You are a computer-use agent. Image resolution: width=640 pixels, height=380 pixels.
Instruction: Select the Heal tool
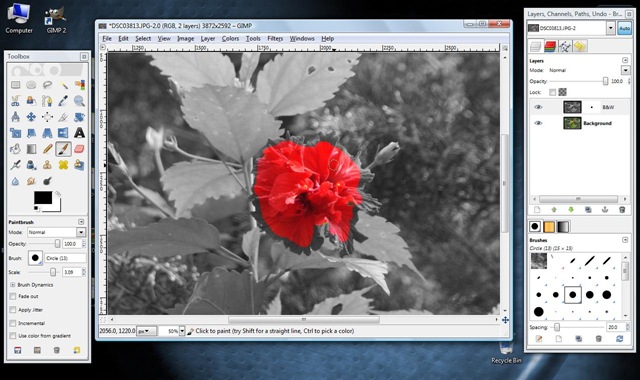point(63,165)
